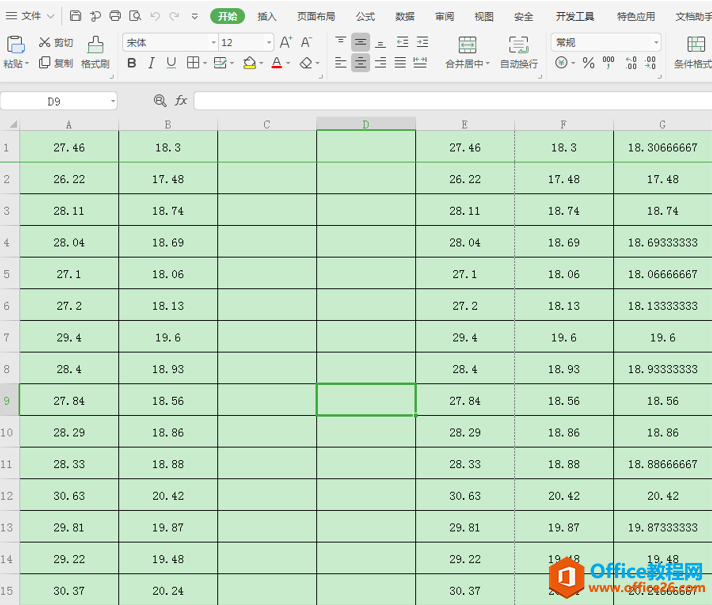Open number format dropdown (常规)

point(656,43)
